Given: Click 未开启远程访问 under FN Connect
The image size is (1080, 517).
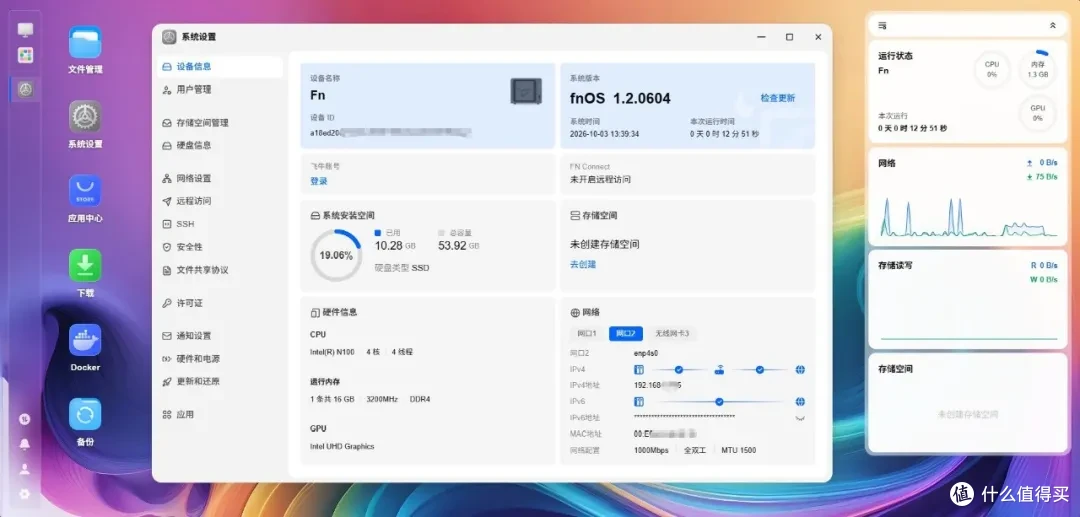Looking at the screenshot, I should click(600, 180).
